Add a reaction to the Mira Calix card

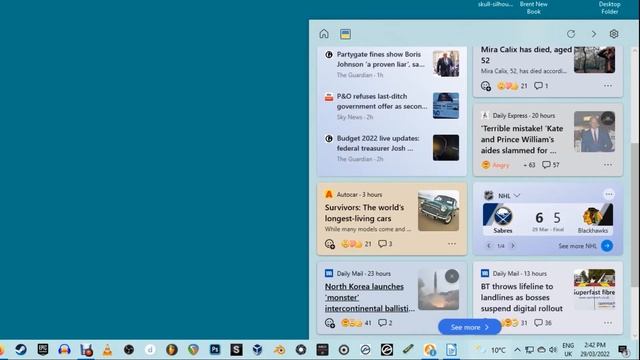pyautogui.click(x=485, y=86)
